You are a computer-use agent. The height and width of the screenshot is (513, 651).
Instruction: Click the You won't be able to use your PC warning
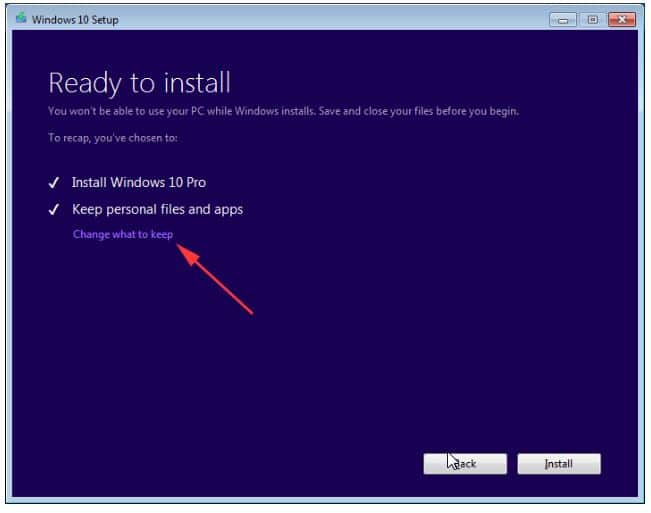tap(284, 111)
